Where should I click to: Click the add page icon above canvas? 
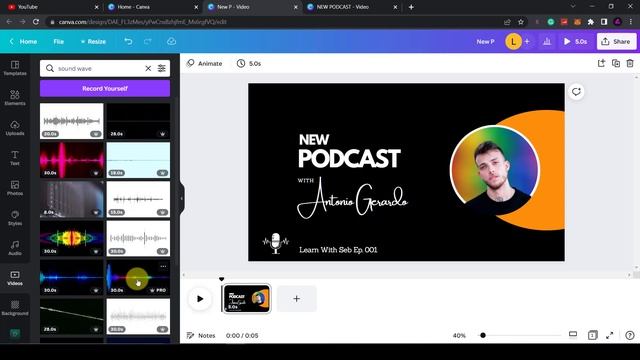click(x=601, y=63)
